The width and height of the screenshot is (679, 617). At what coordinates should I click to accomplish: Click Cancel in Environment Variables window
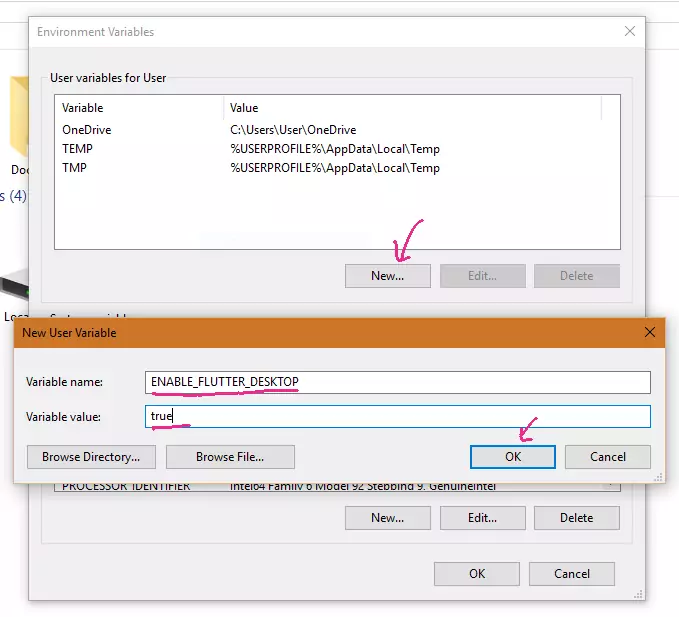pyautogui.click(x=572, y=574)
